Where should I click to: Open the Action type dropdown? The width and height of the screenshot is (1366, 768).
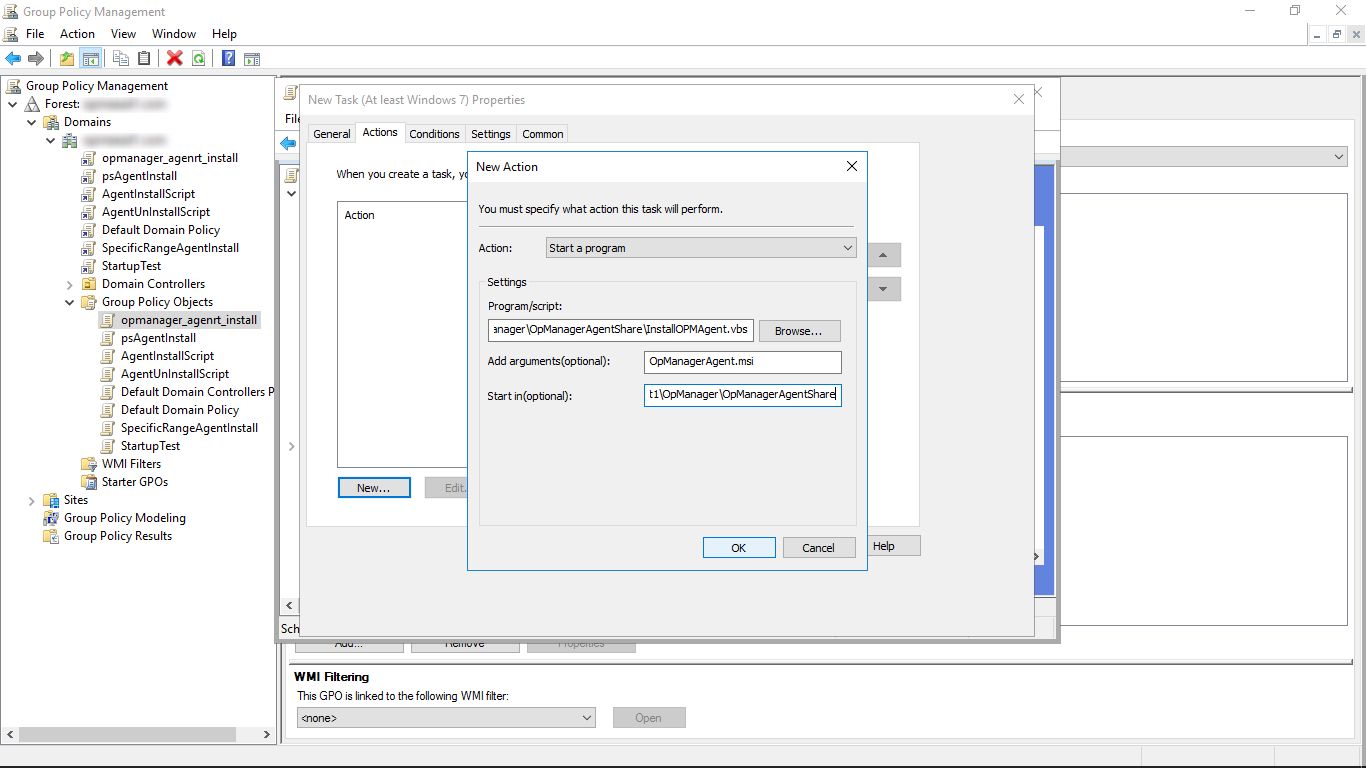700,248
